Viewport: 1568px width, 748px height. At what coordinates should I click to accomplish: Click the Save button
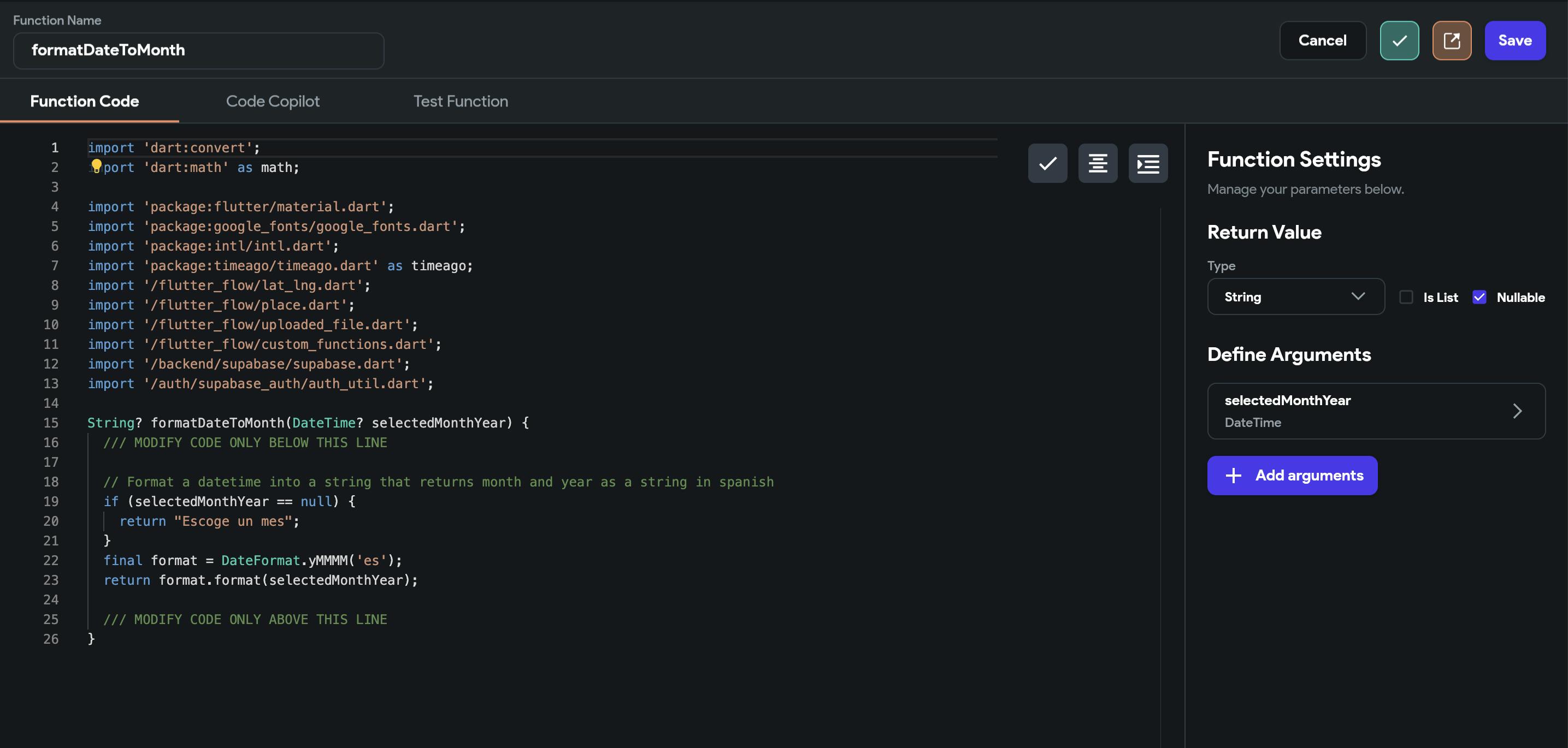(x=1514, y=41)
